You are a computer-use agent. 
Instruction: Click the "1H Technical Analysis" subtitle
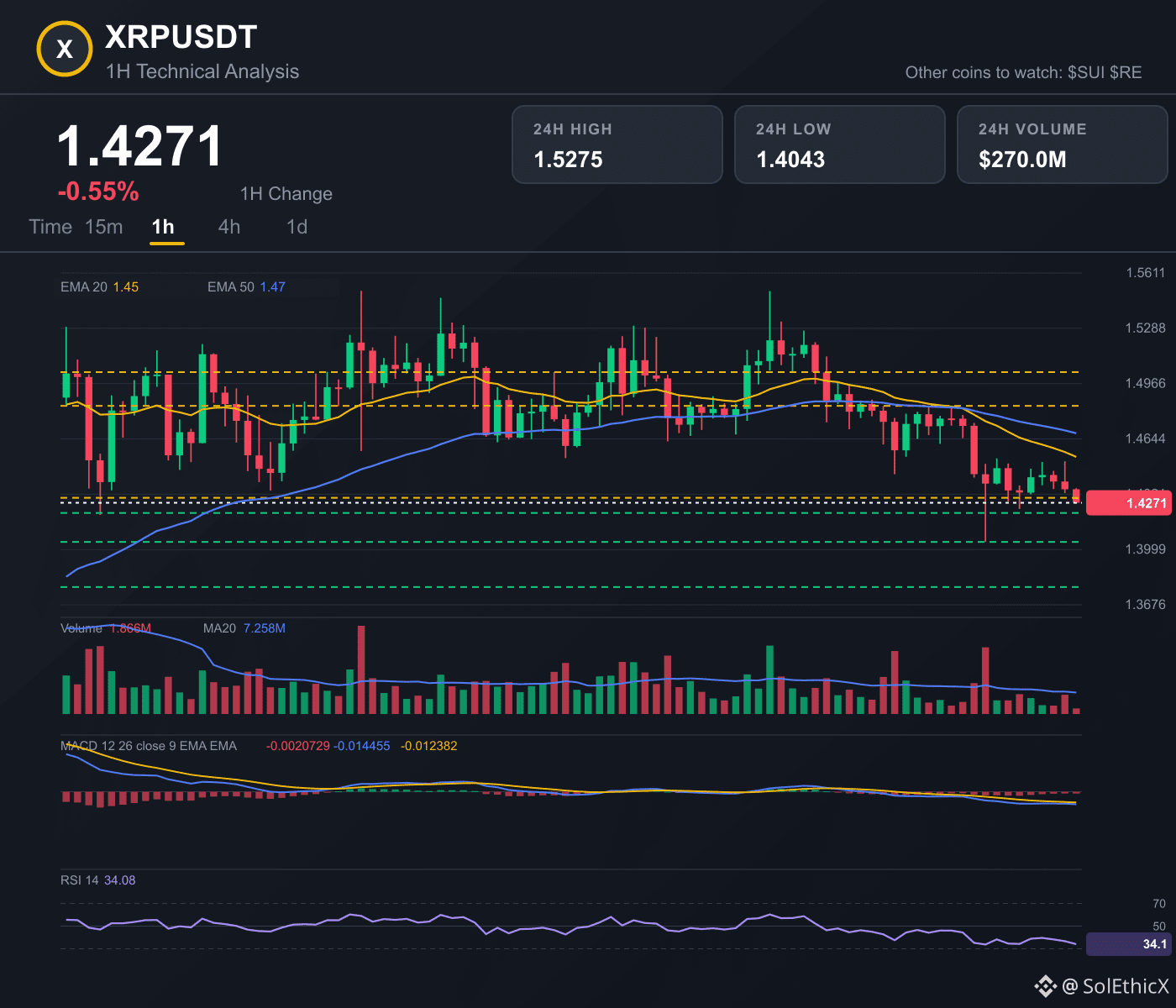tap(202, 71)
